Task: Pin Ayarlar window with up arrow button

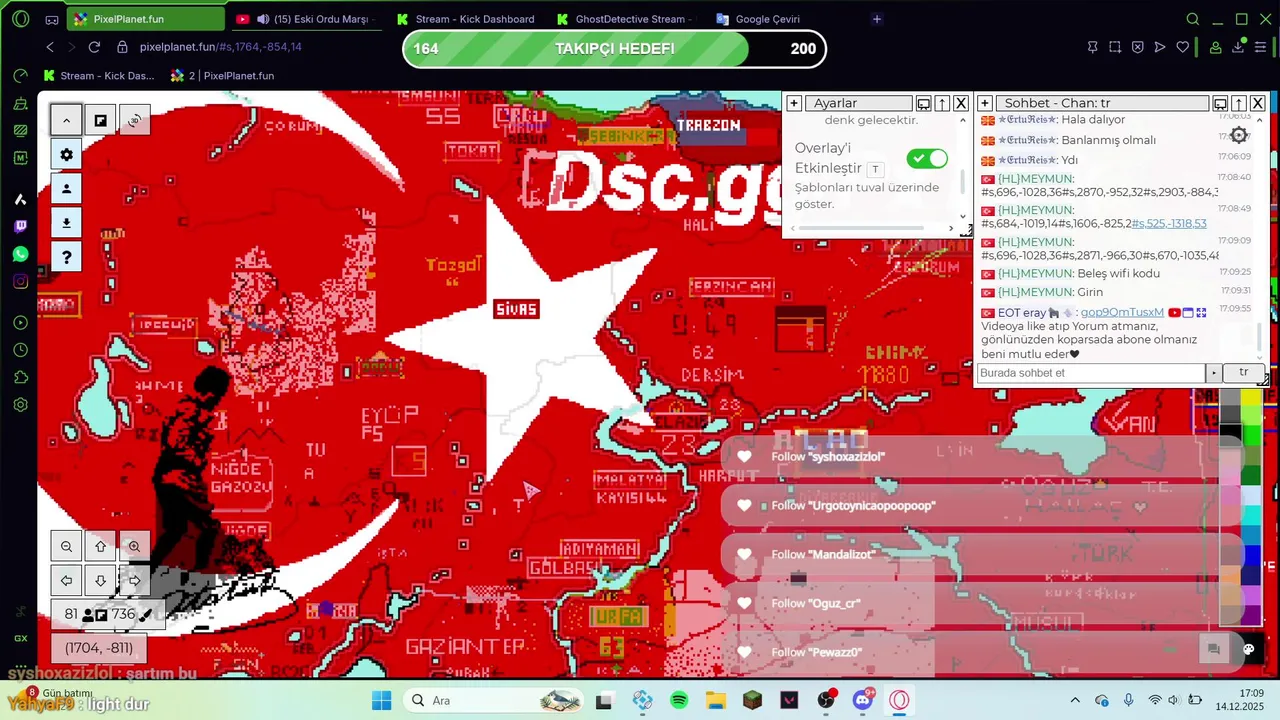Action: [x=942, y=103]
